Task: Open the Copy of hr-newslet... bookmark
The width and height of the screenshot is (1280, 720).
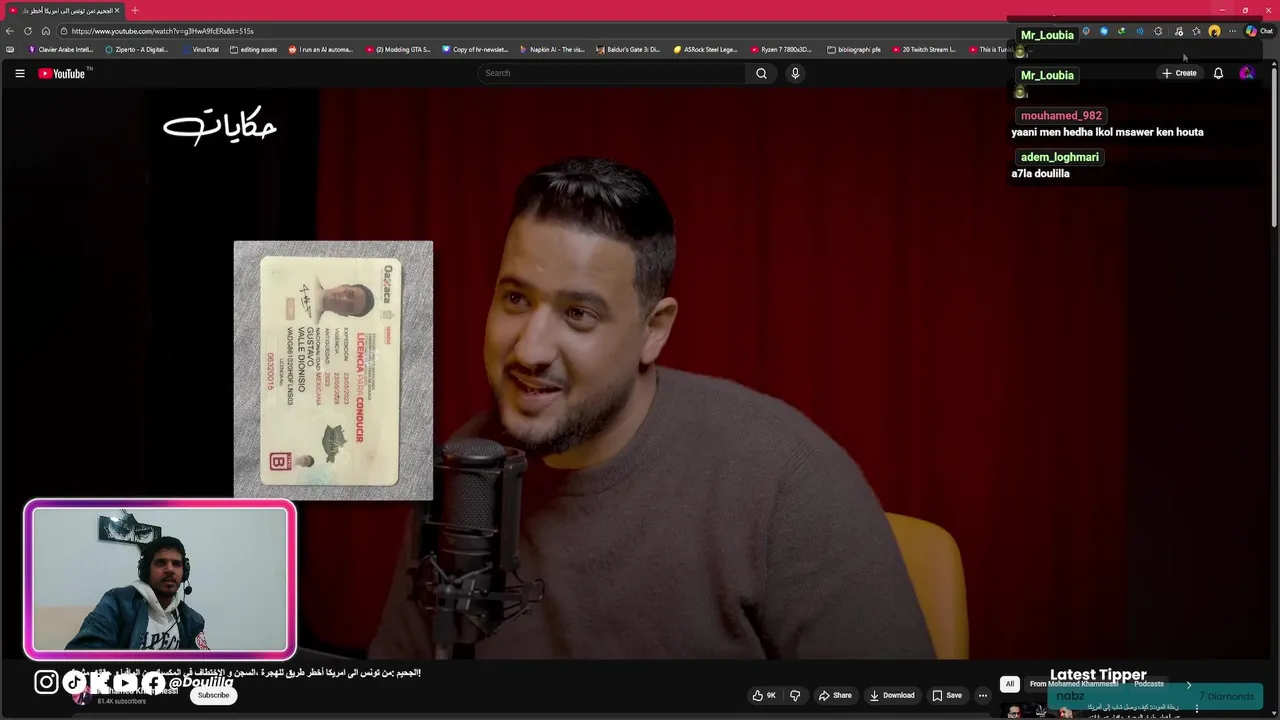Action: tap(475, 49)
